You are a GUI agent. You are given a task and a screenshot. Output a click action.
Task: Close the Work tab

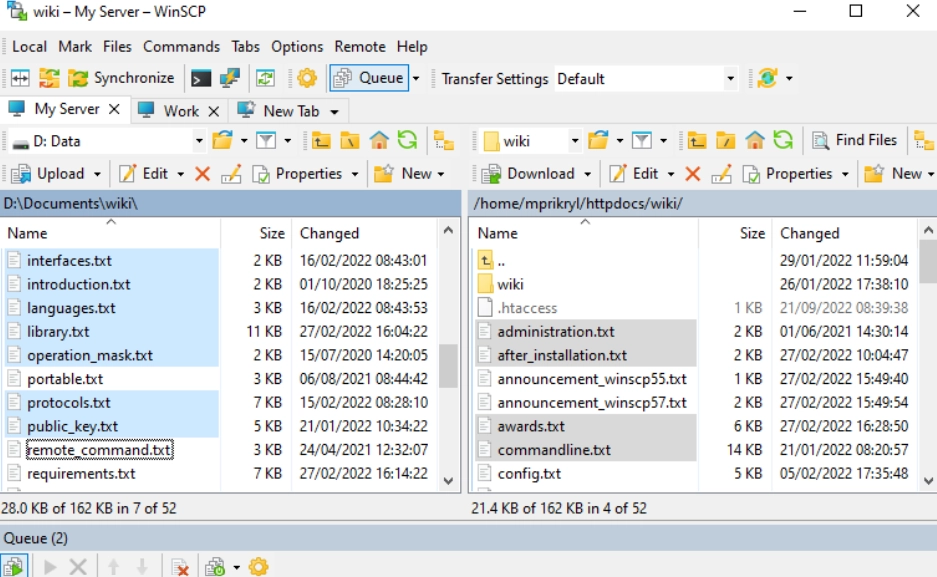pyautogui.click(x=214, y=111)
